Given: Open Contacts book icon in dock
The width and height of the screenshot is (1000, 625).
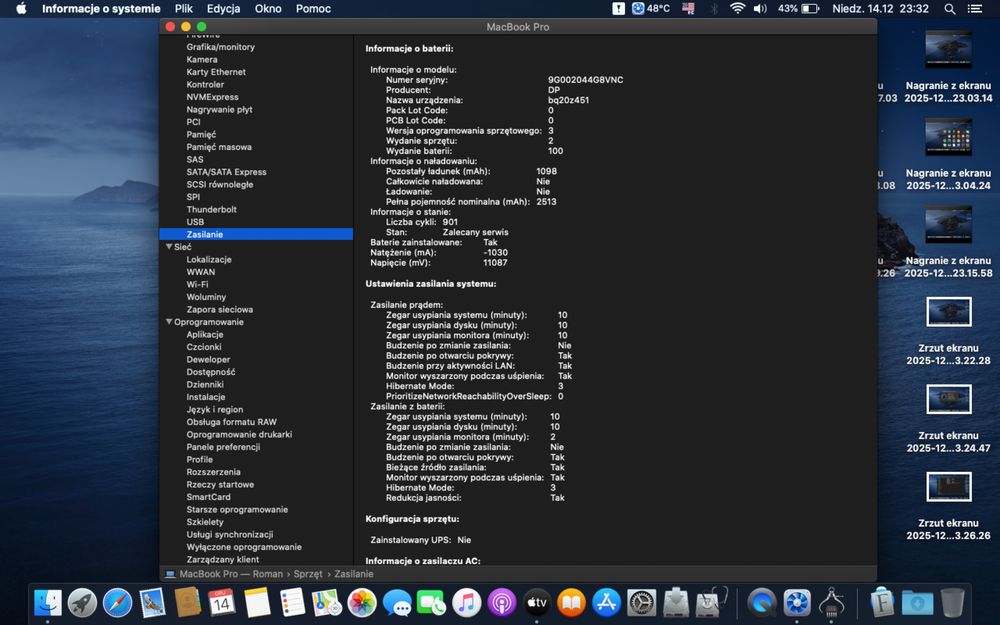Looking at the screenshot, I should click(188, 603).
